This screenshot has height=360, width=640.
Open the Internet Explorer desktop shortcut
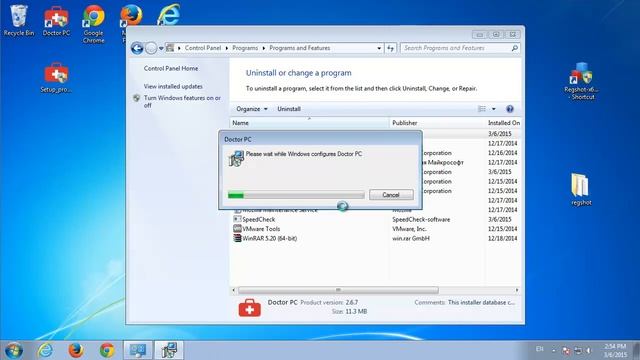click(x=168, y=15)
